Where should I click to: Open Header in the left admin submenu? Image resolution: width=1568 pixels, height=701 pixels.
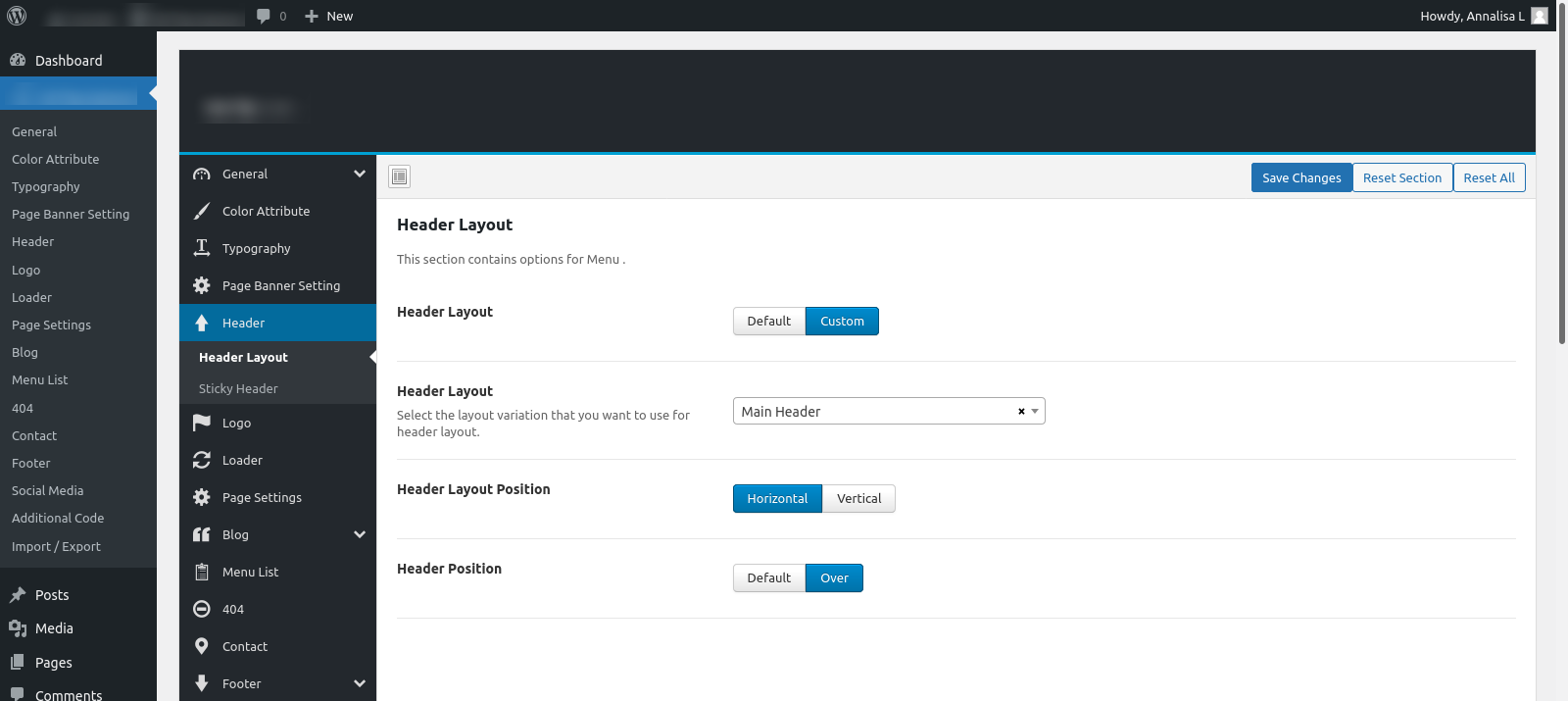tap(32, 241)
